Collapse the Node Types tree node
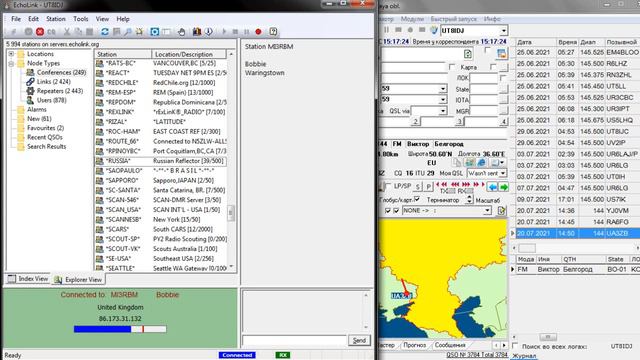The width and height of the screenshot is (640, 360). coord(11,63)
